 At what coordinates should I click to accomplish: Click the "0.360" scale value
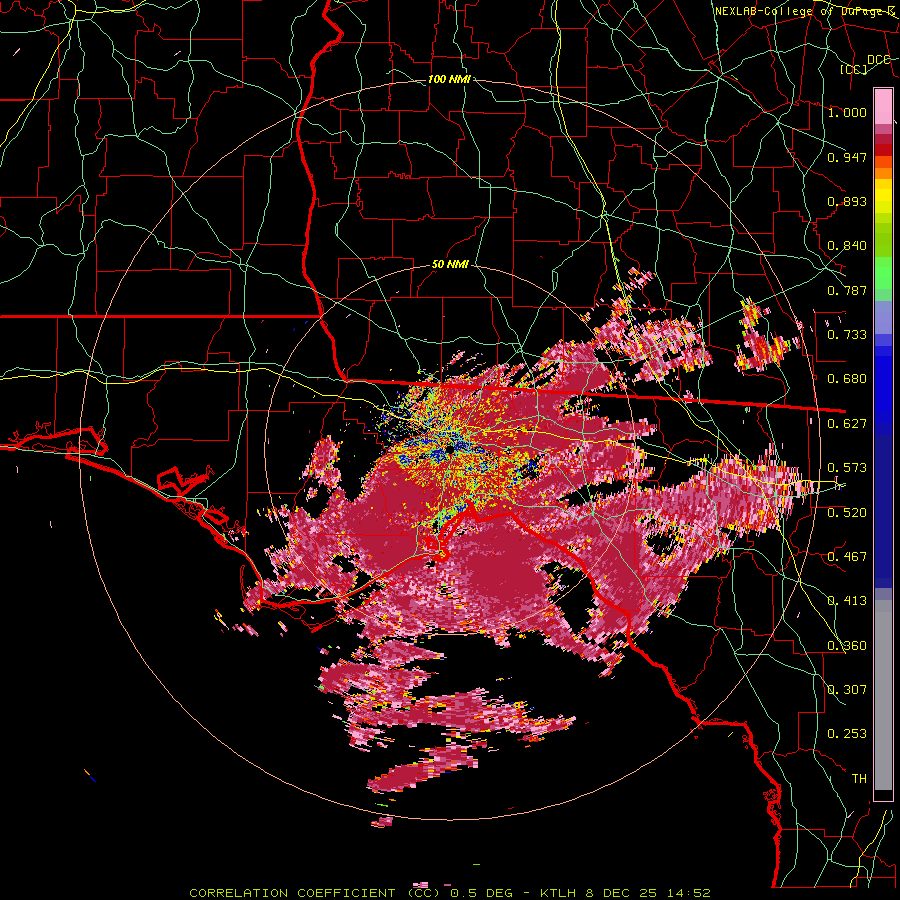(x=847, y=646)
